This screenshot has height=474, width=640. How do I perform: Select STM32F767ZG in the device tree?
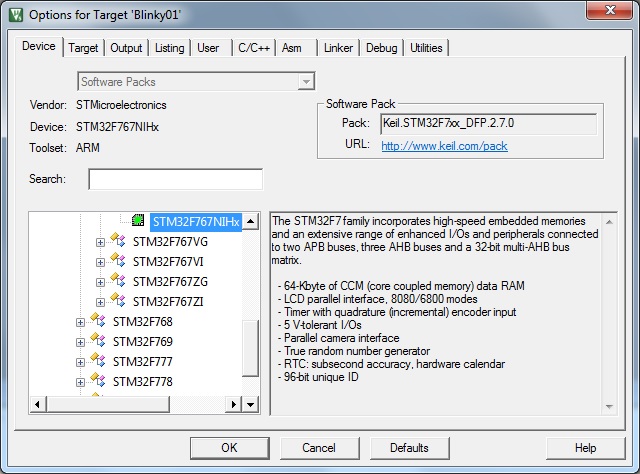coord(170,282)
